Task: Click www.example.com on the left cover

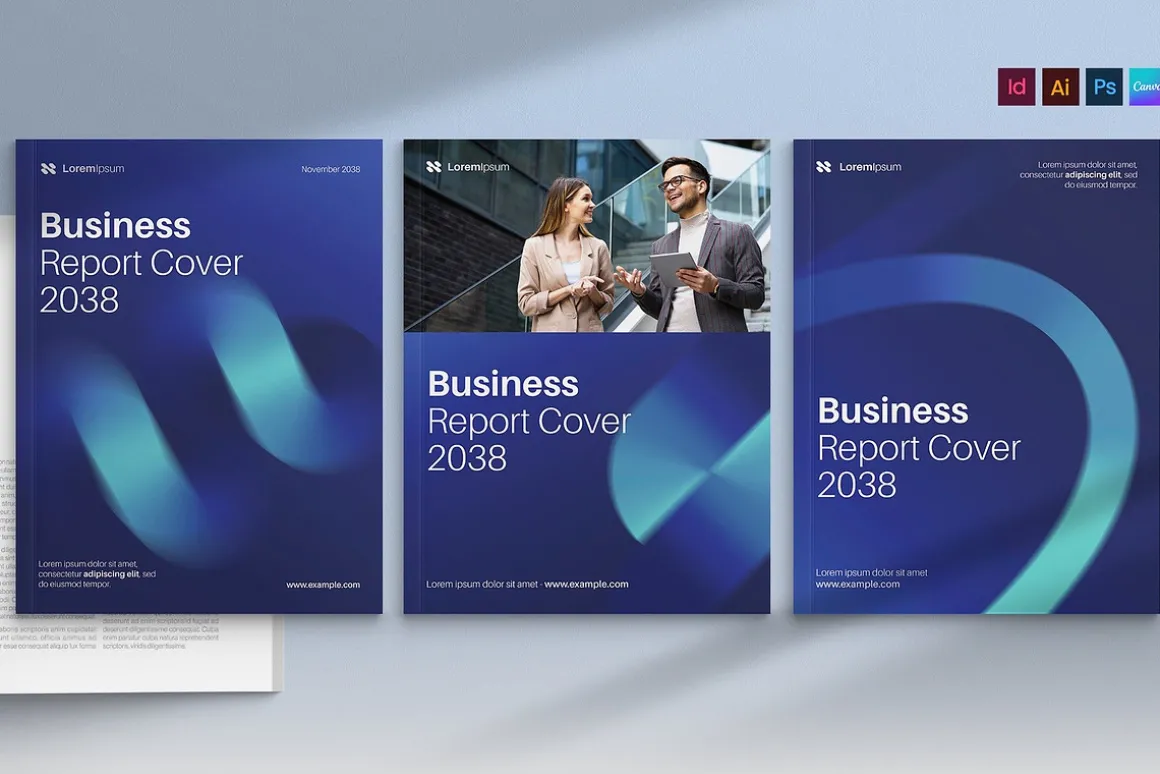Action: 323,585
